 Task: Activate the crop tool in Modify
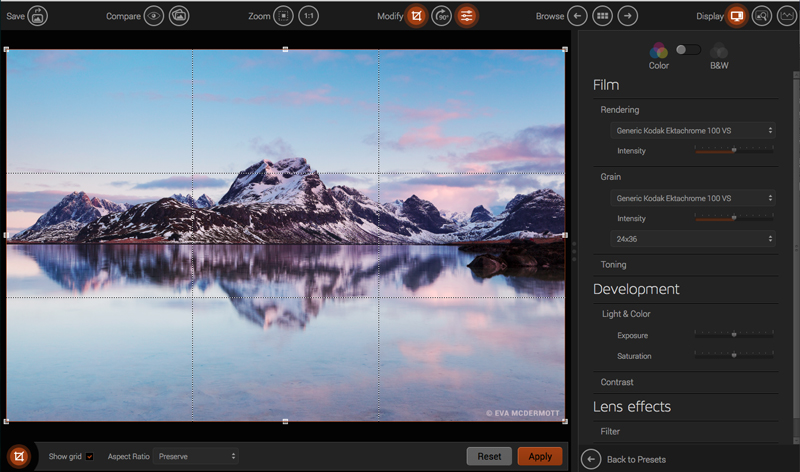[416, 16]
